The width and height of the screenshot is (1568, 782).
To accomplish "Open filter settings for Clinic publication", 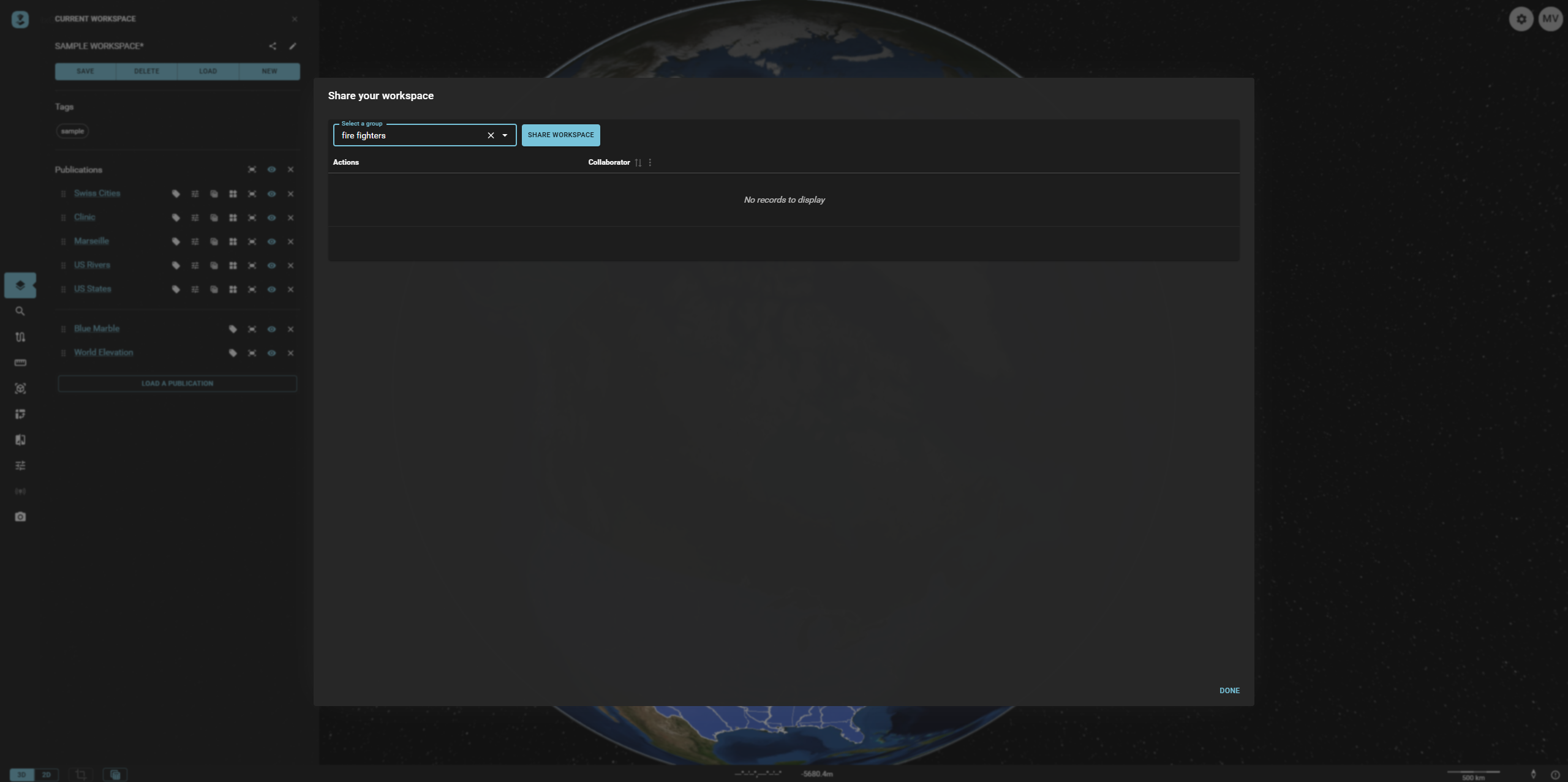I will pos(195,217).
